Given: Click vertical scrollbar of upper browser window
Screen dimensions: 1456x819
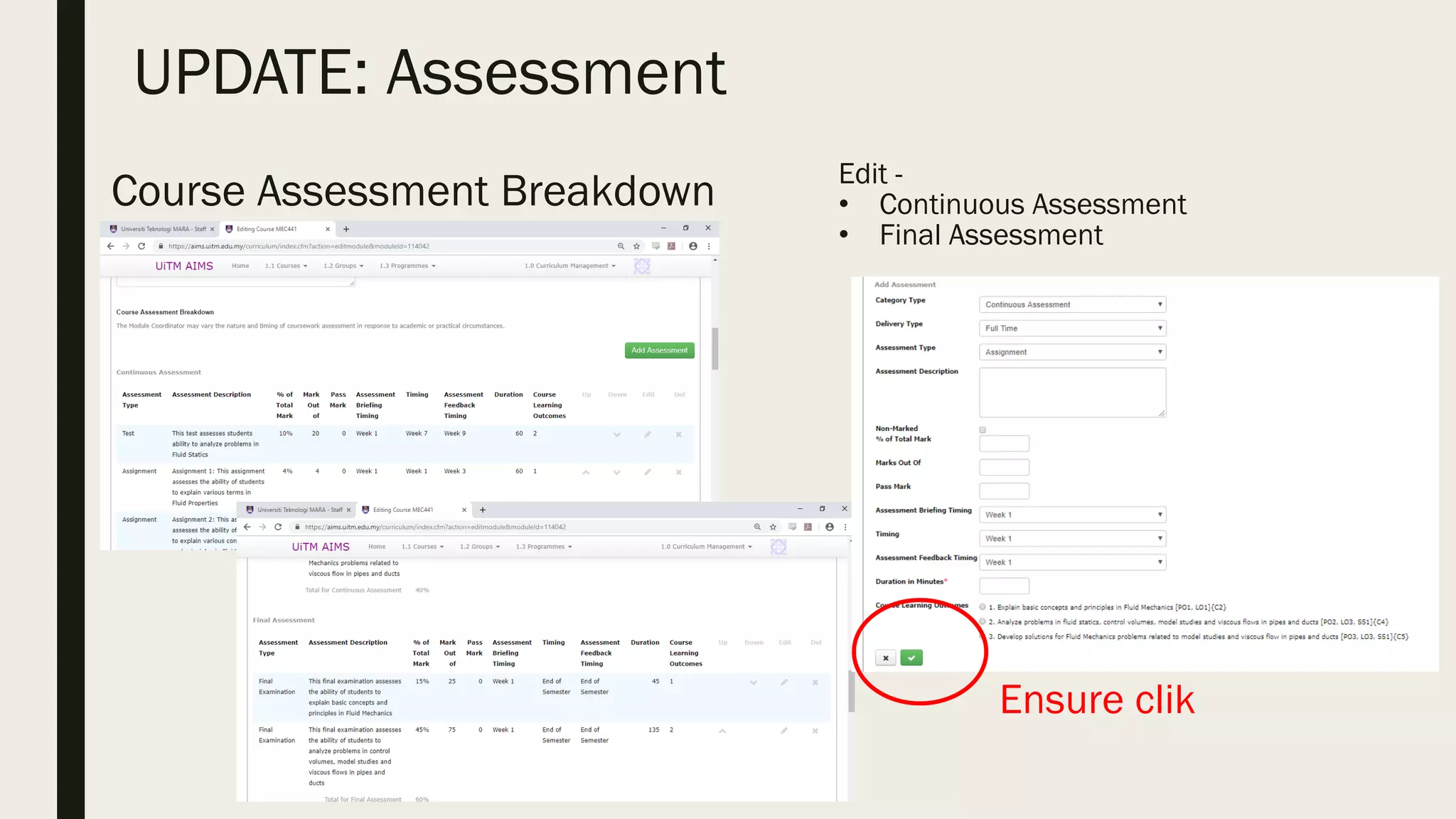Looking at the screenshot, I should 714,348.
